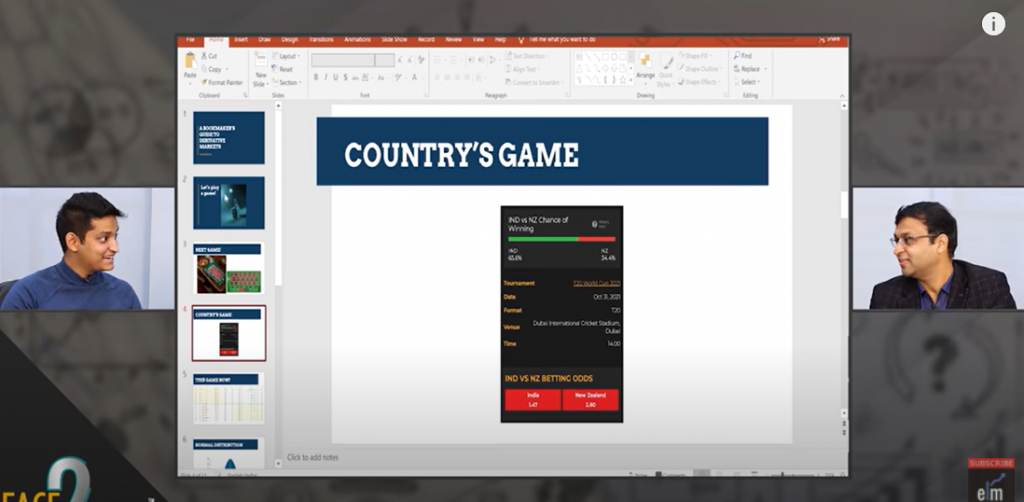
Task: Click the slide pane scrollbar down arrow
Action: (844, 413)
